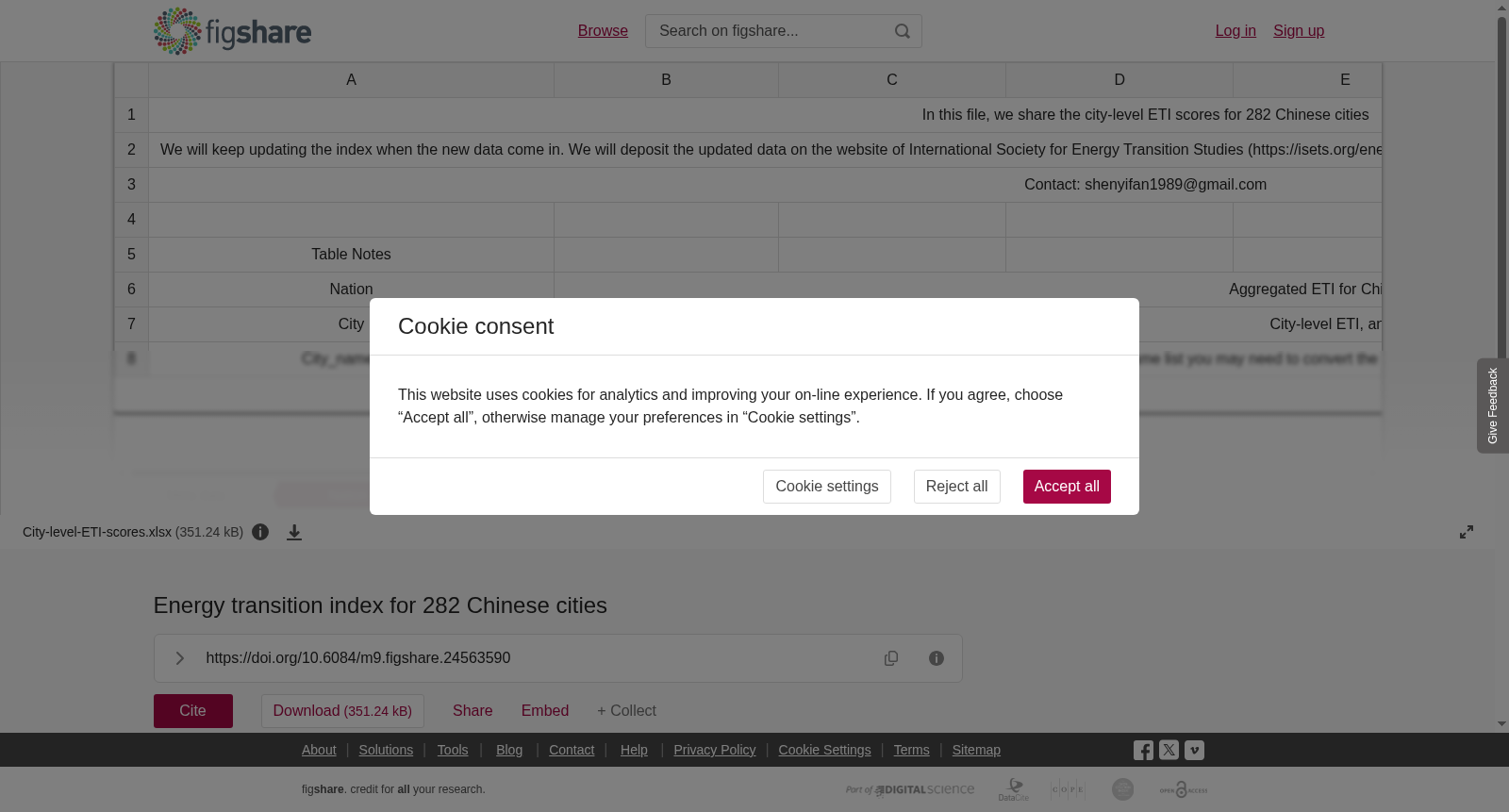Click the Cite button

coord(193,711)
